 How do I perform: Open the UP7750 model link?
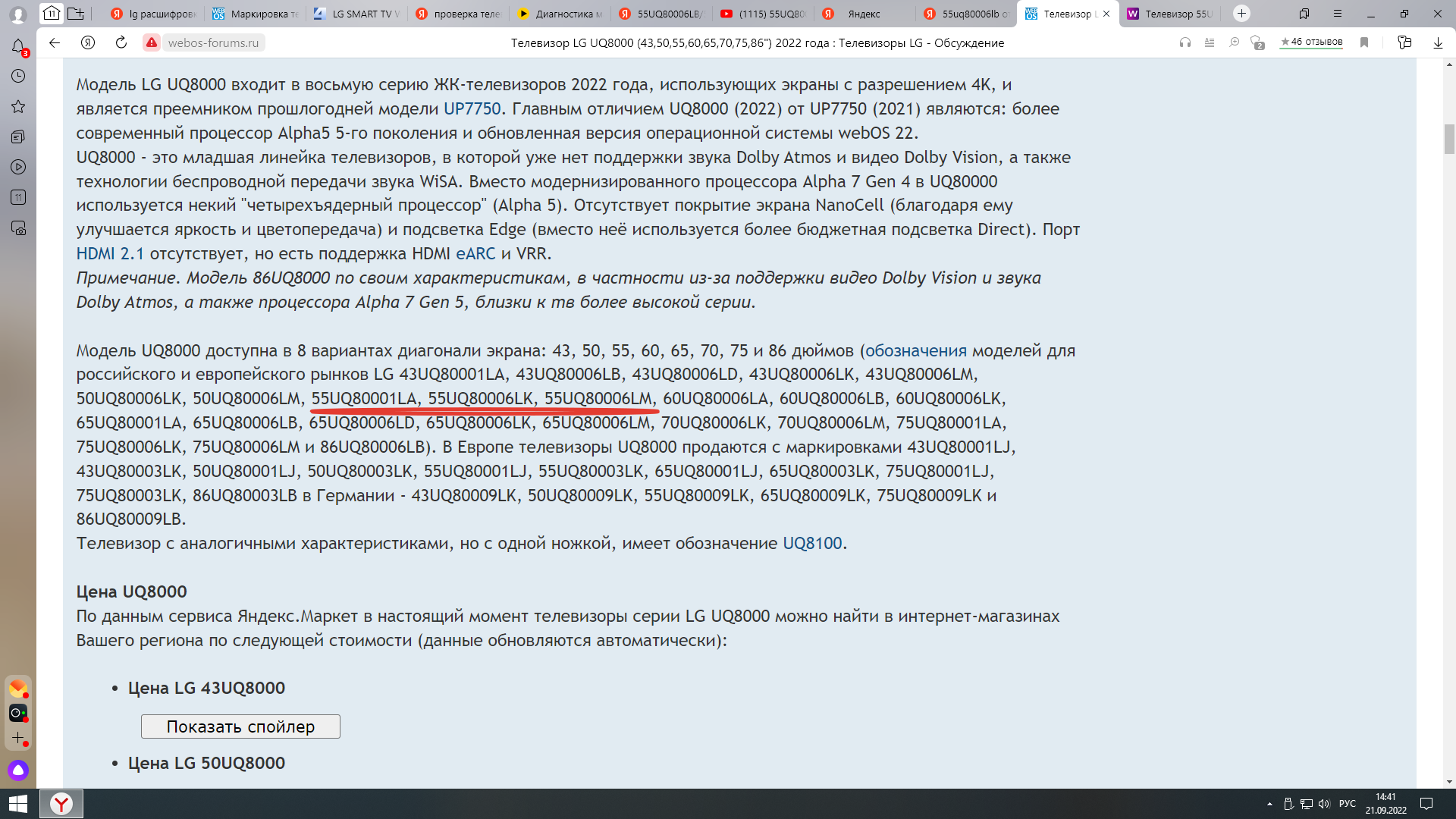click(x=472, y=108)
